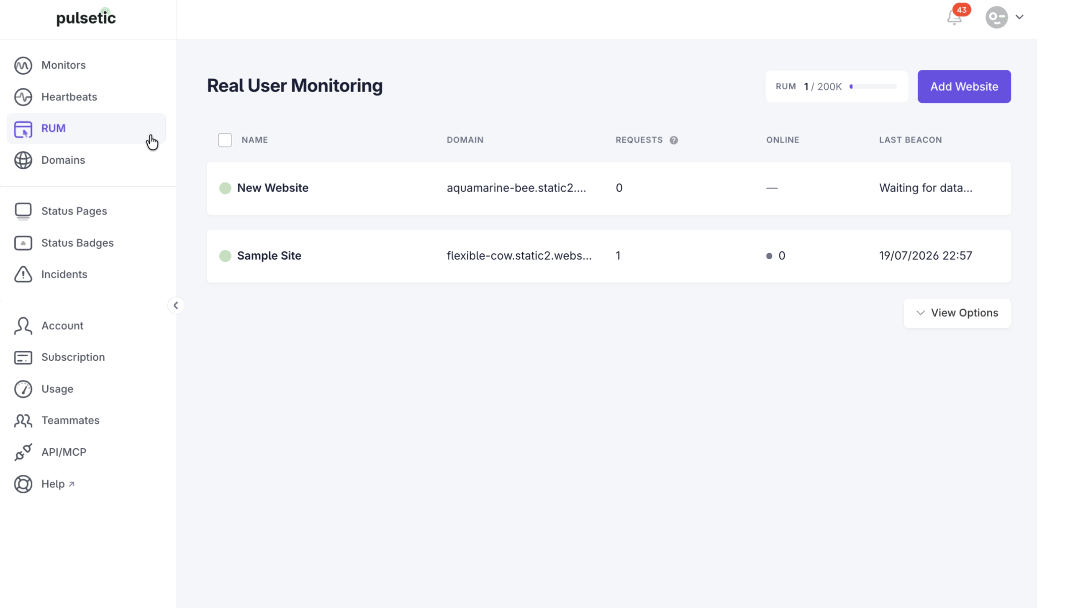This screenshot has height=608, width=1080.
Task: Click domain flexible-cow.static2.webs...
Action: 519,256
